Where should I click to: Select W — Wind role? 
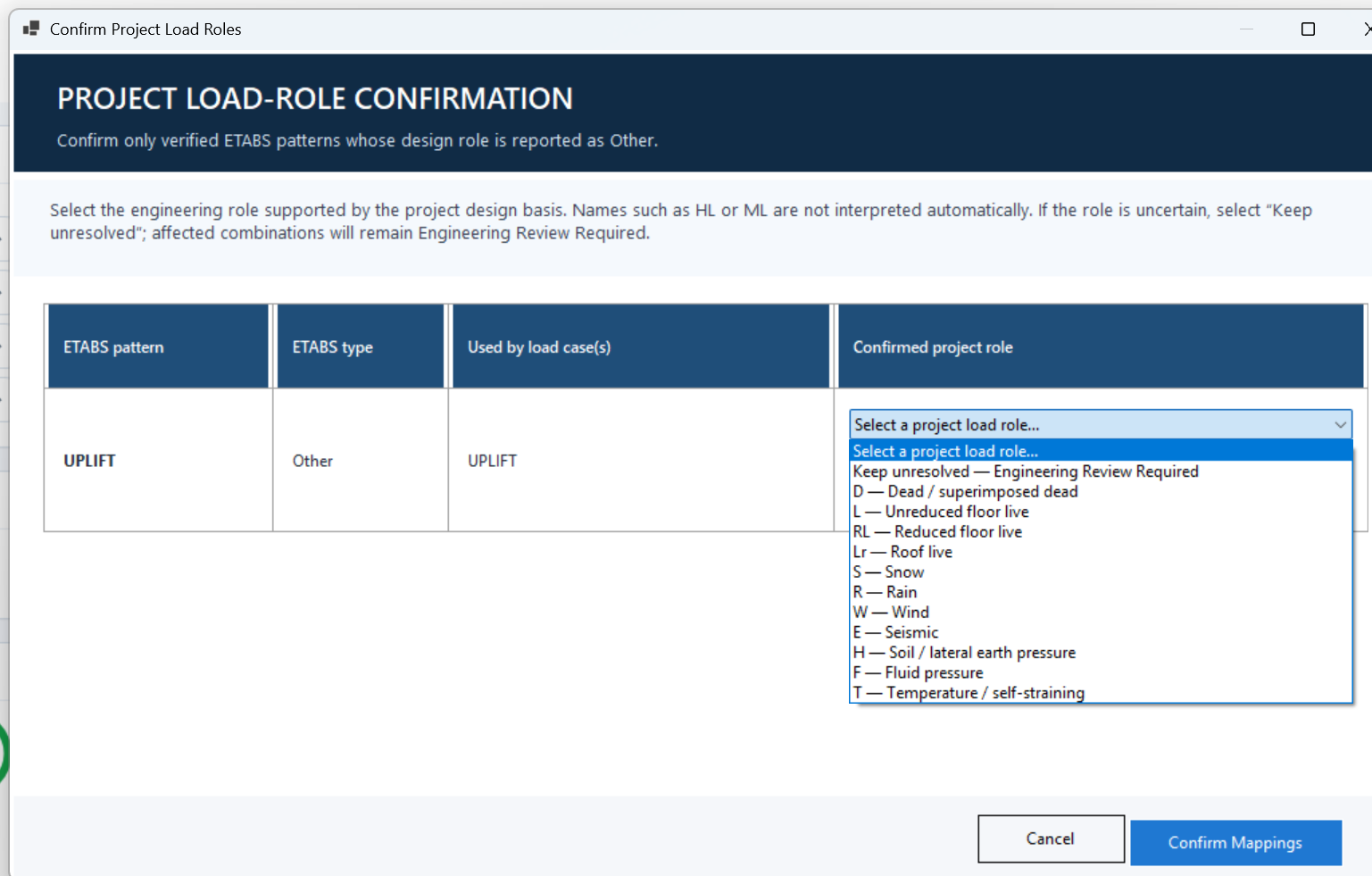[1100, 613]
